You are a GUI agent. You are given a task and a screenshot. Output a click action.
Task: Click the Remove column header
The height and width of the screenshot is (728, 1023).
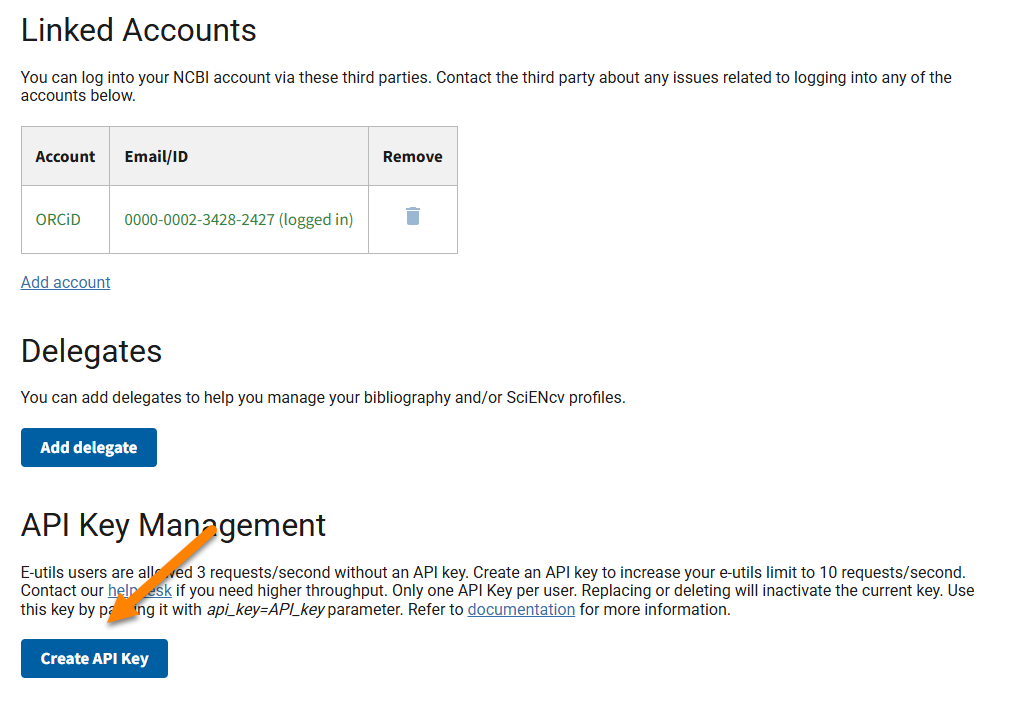[x=412, y=156]
